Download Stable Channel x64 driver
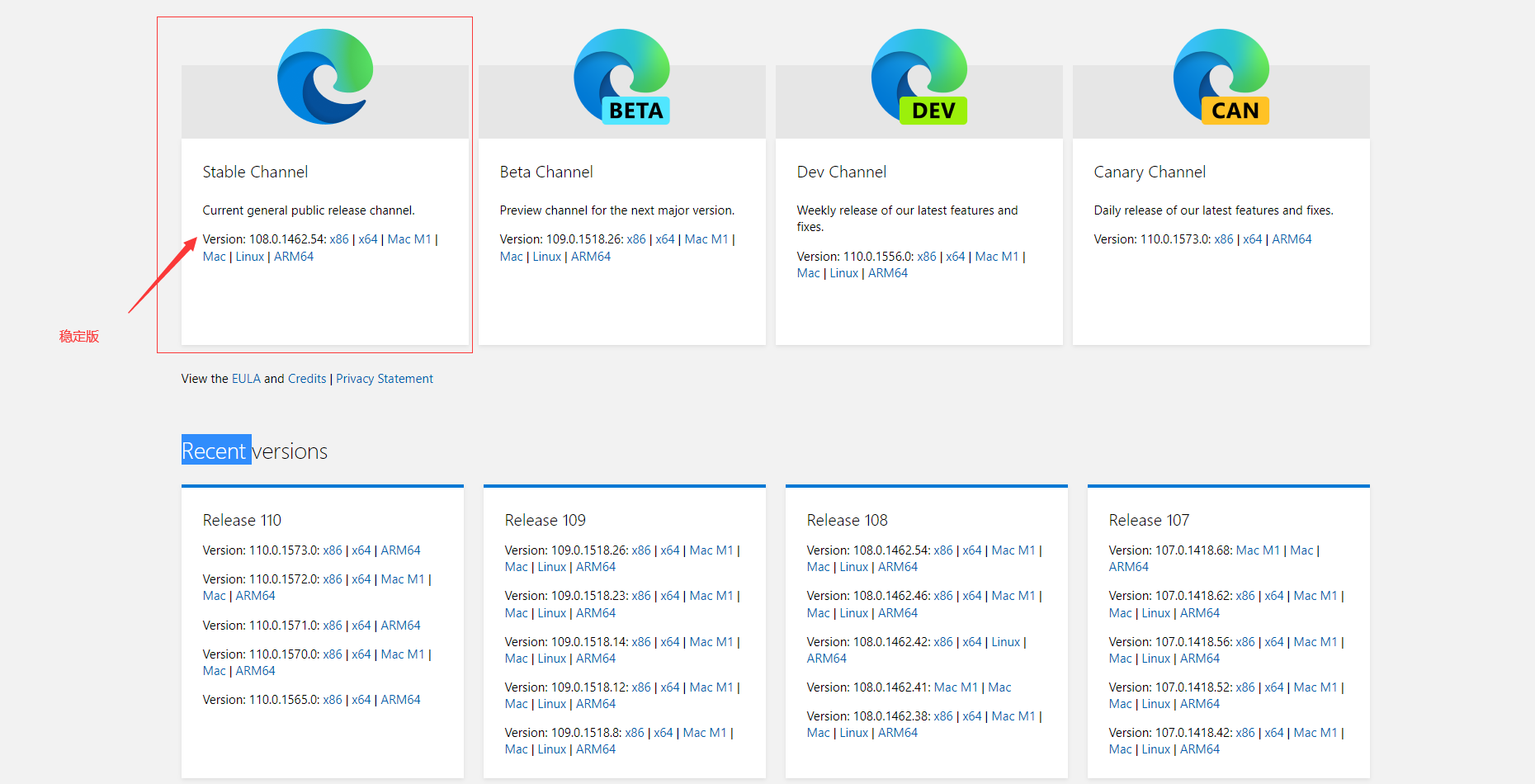1535x784 pixels. pyautogui.click(x=368, y=239)
